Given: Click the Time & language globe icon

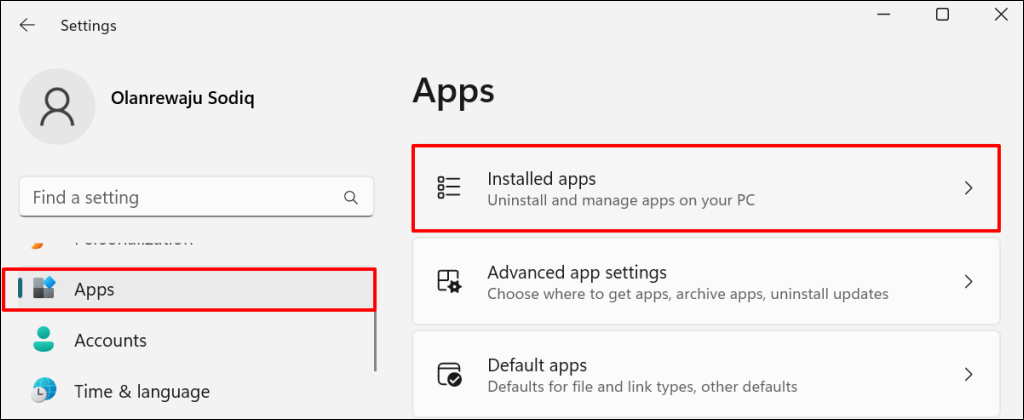Looking at the screenshot, I should pos(44,391).
